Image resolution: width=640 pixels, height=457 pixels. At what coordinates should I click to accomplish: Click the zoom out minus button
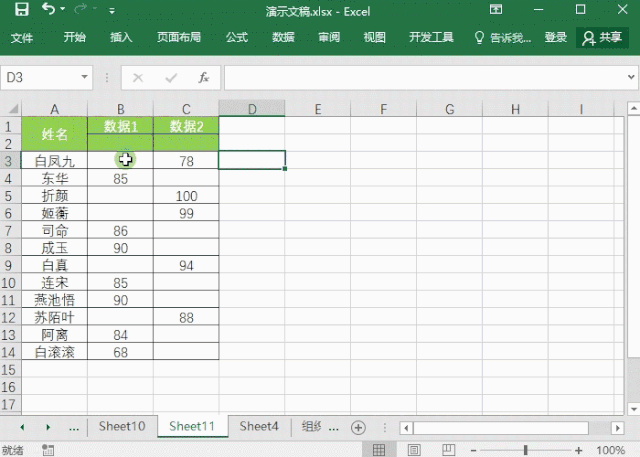coord(473,450)
